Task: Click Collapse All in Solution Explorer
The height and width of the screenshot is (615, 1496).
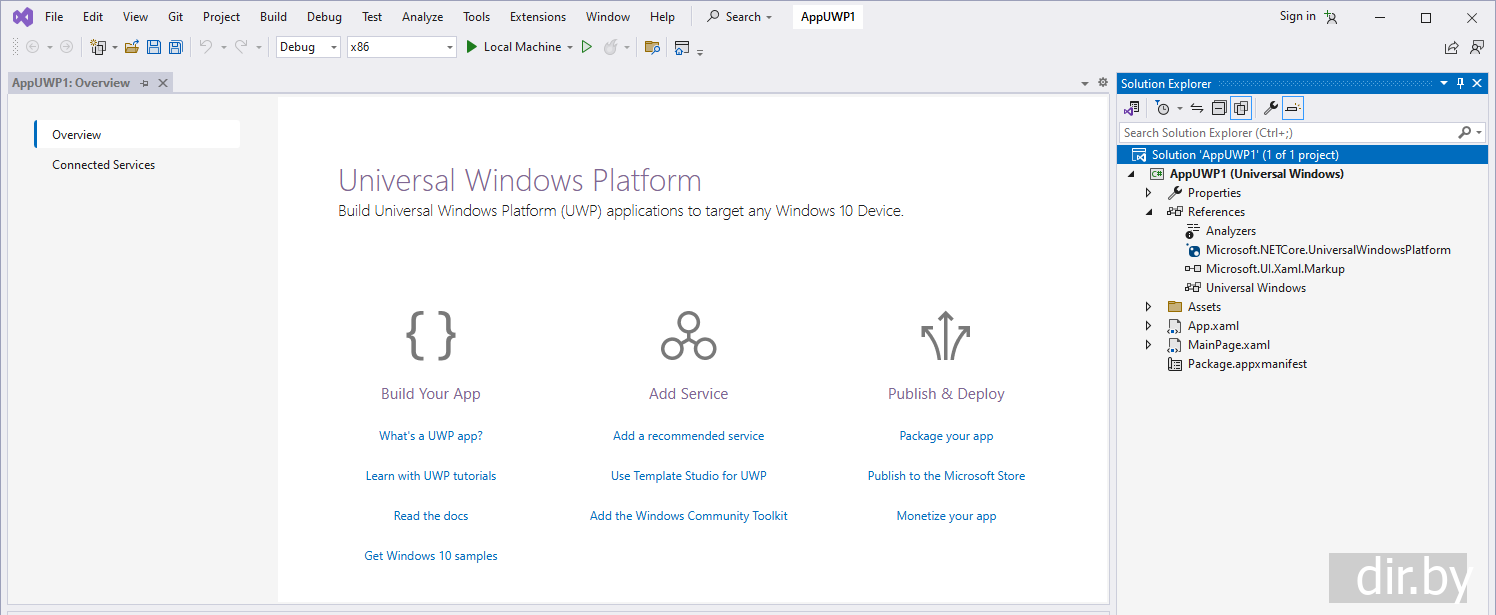Action: (x=1218, y=108)
